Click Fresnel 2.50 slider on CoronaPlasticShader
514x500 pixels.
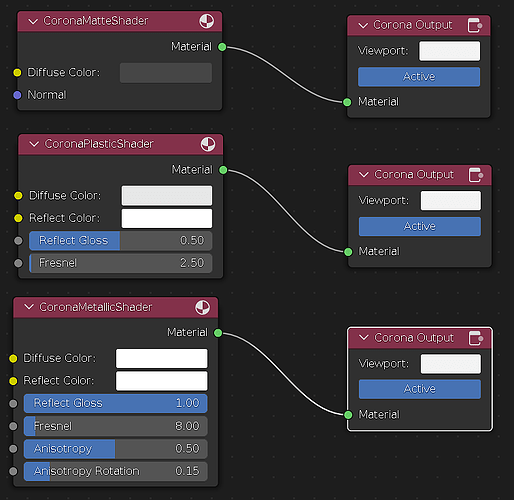coord(121,263)
